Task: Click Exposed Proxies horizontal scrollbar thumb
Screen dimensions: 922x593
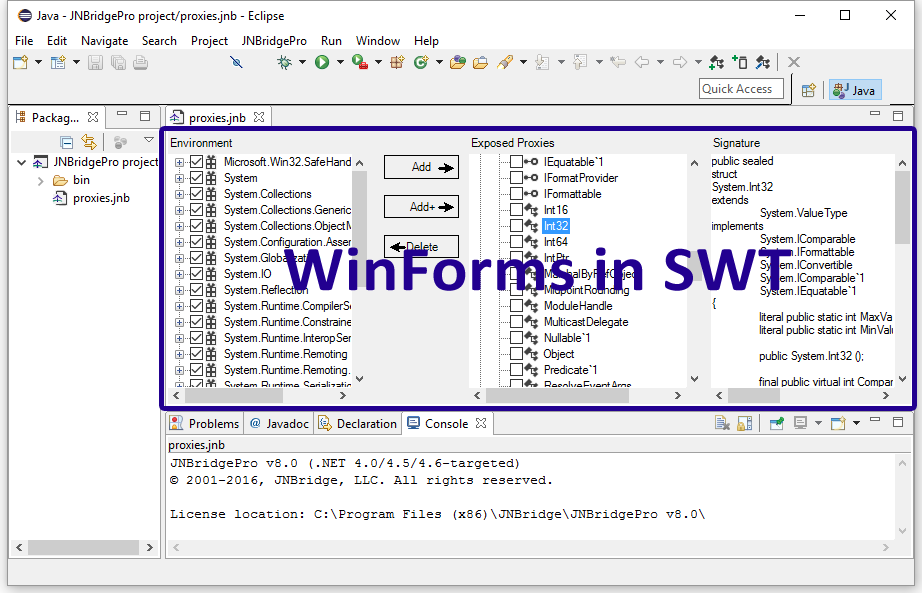Action: 557,396
